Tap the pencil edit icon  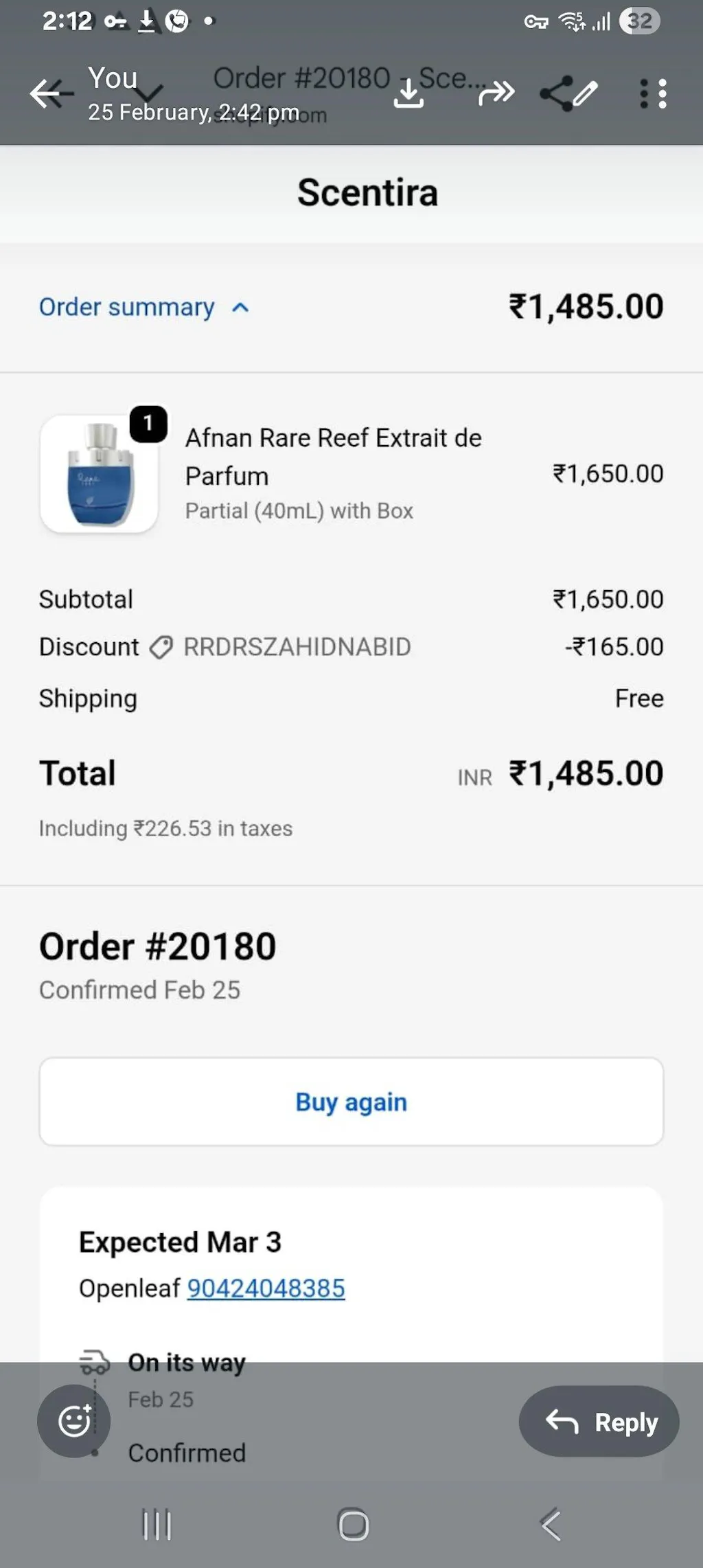point(586,93)
